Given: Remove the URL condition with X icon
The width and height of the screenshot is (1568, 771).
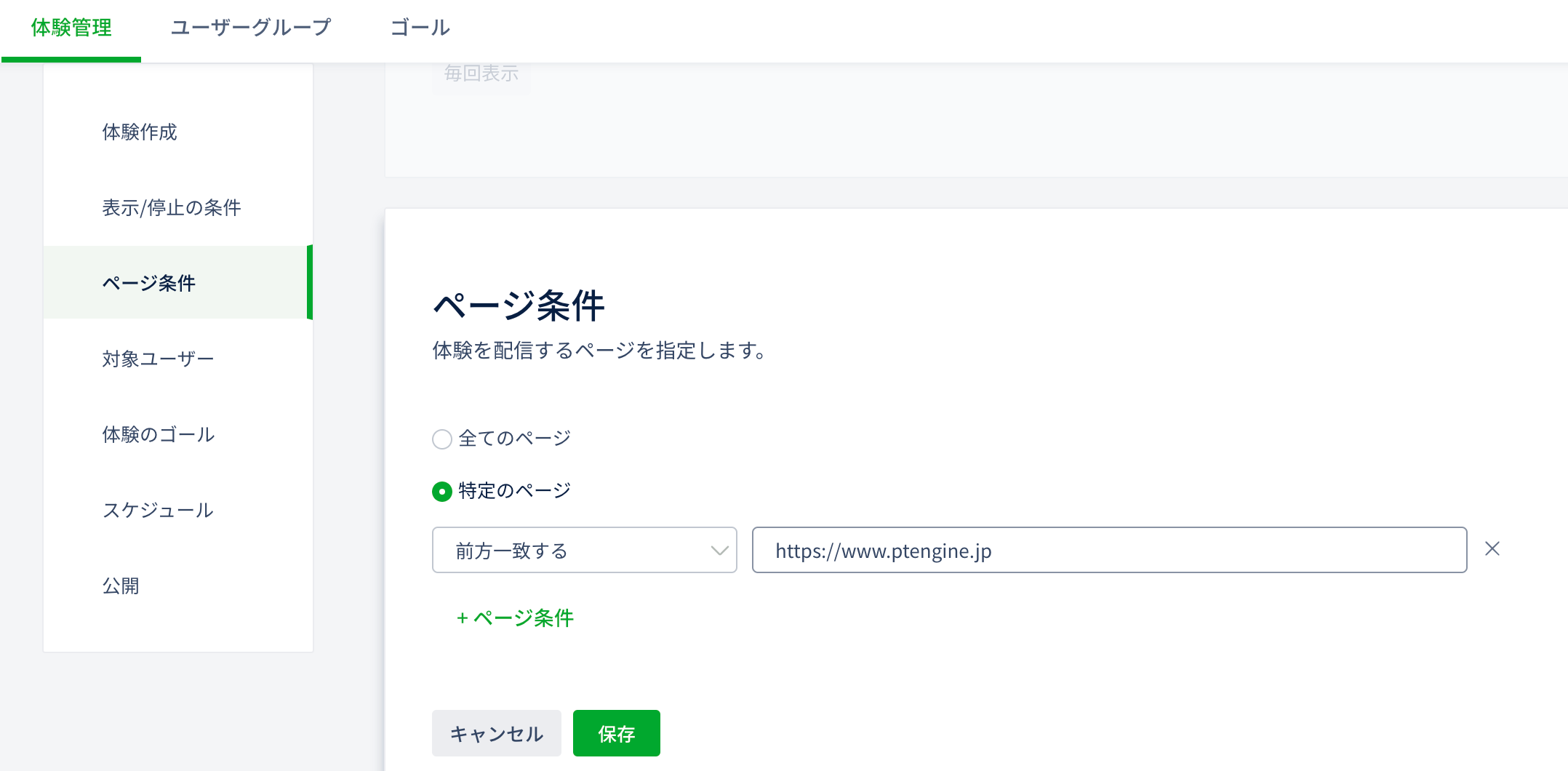Looking at the screenshot, I should tap(1492, 549).
